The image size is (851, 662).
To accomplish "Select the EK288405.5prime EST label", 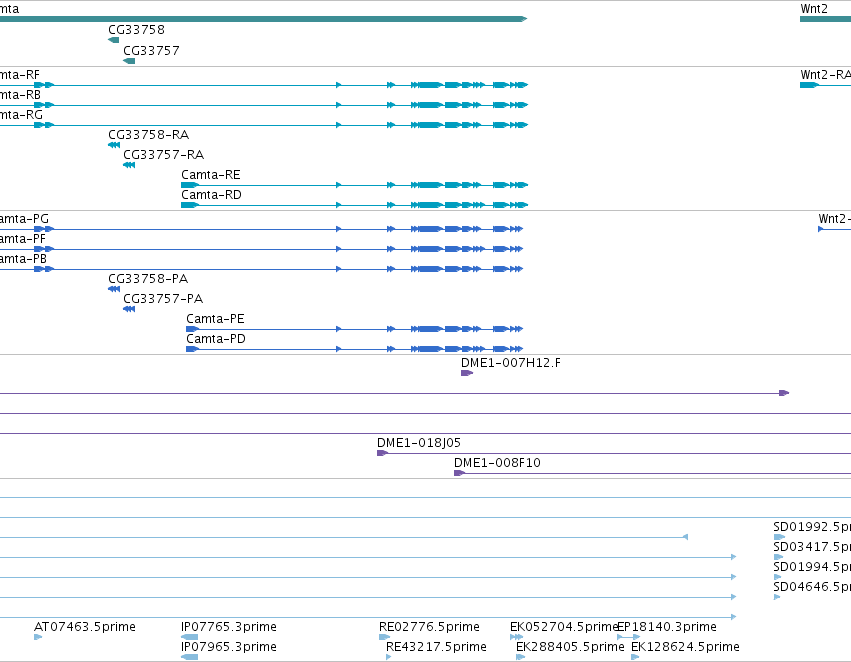I will tap(570, 647).
